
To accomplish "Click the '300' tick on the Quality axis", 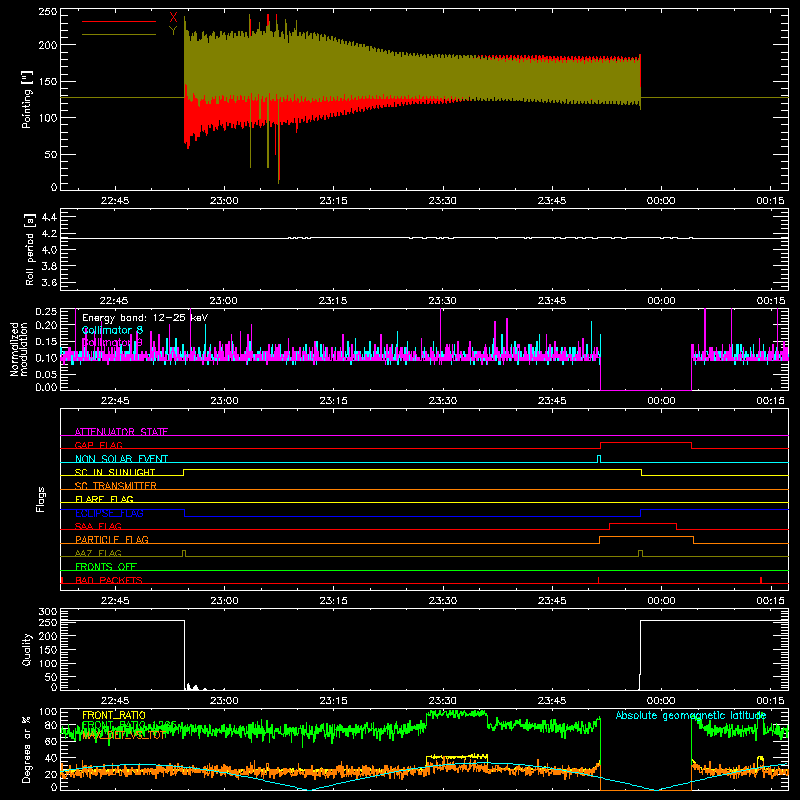I will coord(48,611).
